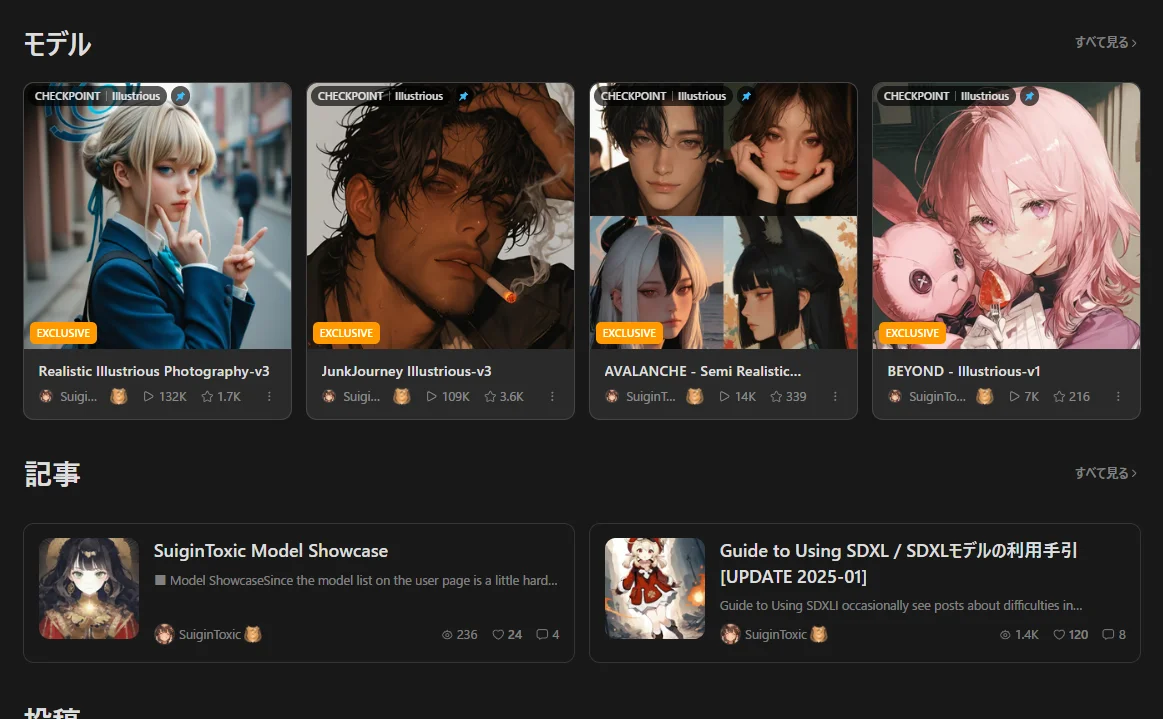Click the pin icon on Realistic Illustrious Photography card

(180, 96)
